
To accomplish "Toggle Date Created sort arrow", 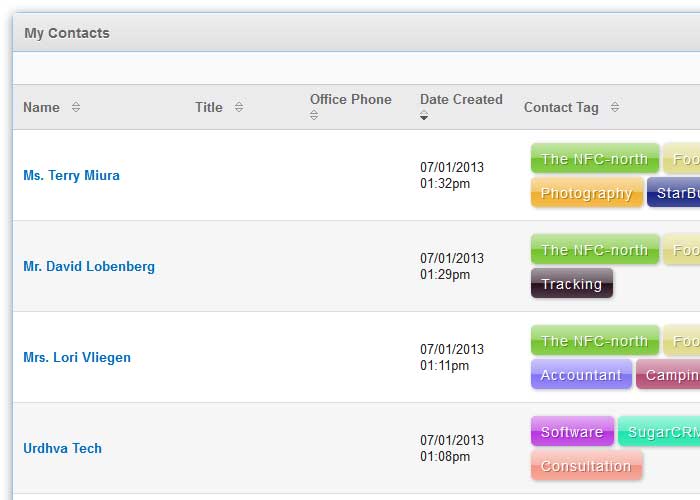I will point(424,116).
